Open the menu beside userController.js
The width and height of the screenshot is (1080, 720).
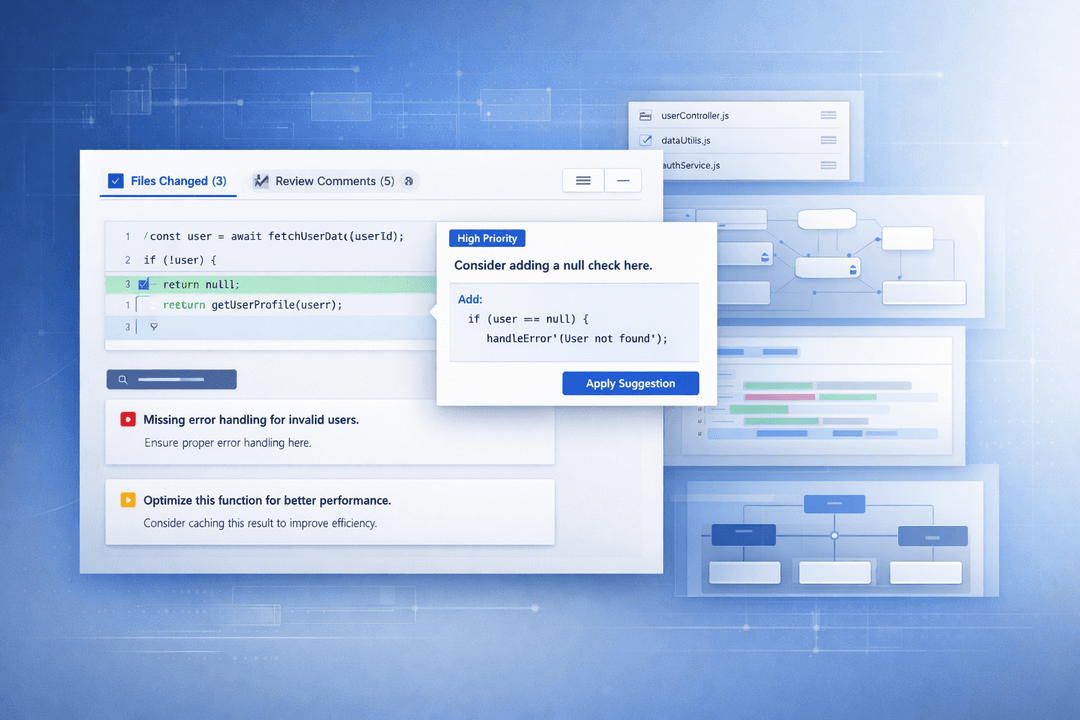pyautogui.click(x=828, y=115)
